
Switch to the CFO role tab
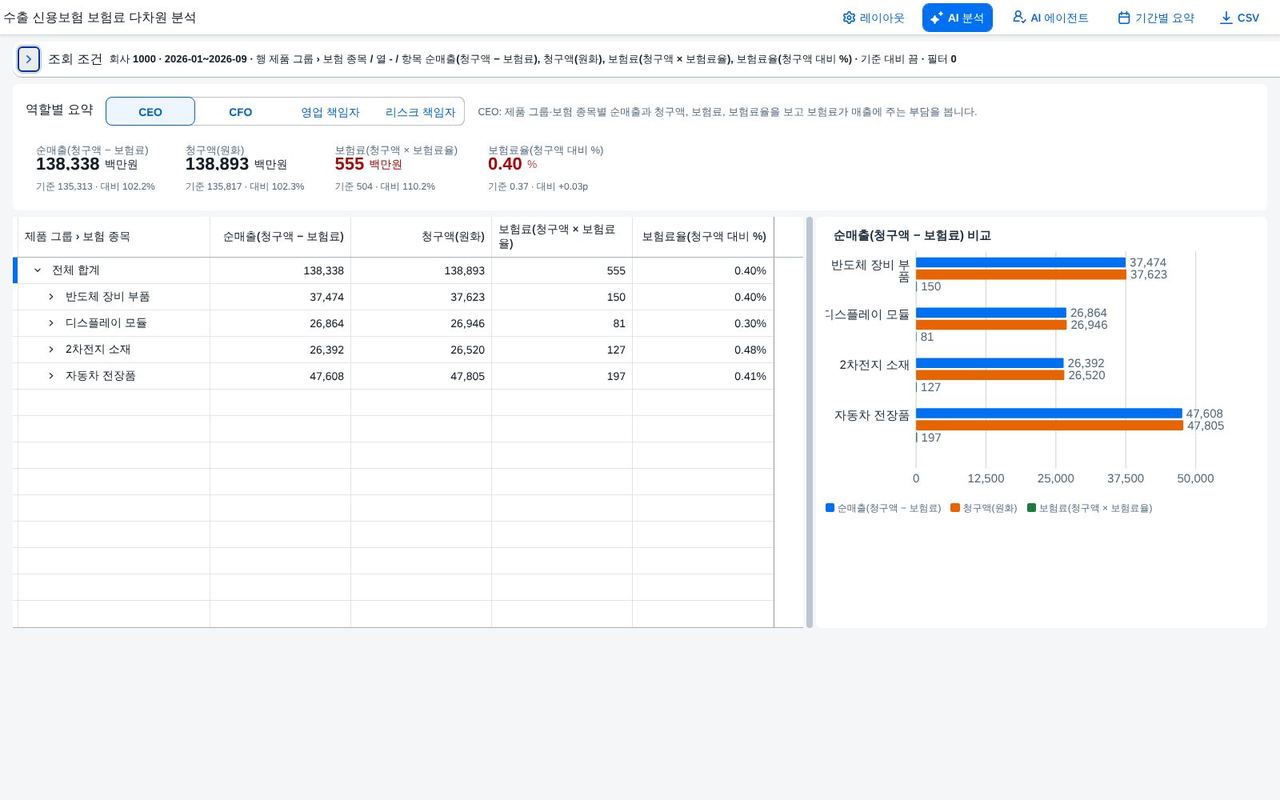240,112
